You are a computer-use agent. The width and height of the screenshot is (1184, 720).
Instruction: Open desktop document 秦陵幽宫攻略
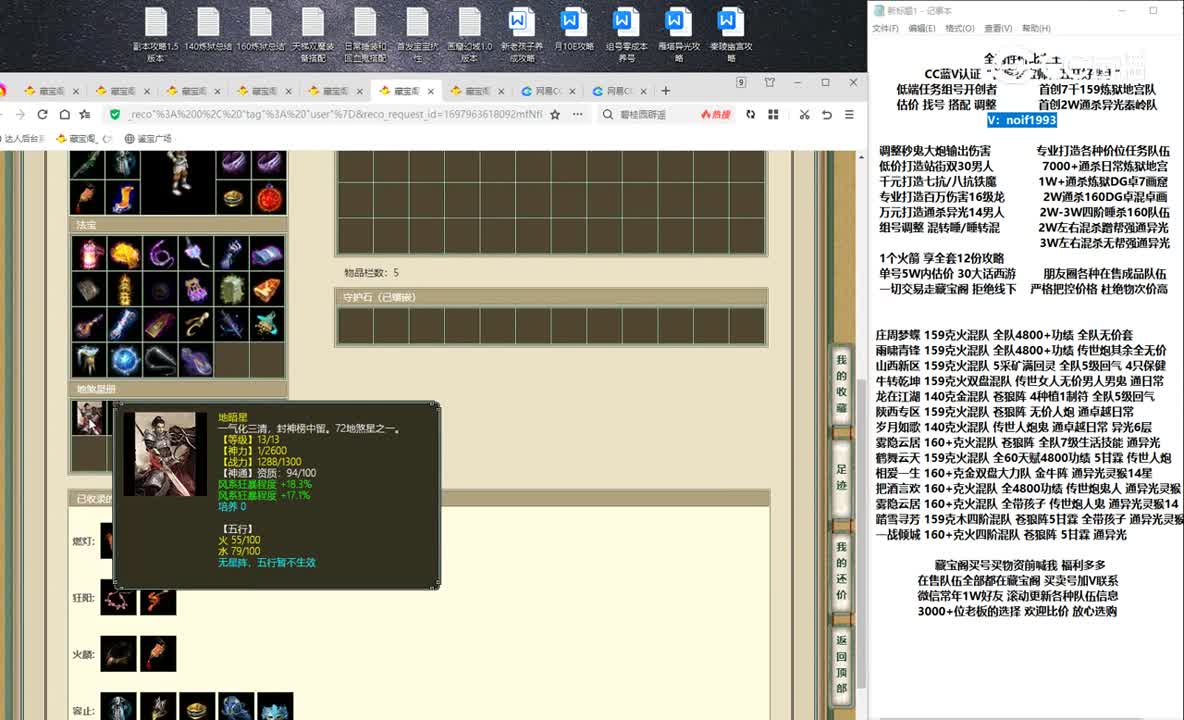click(730, 34)
